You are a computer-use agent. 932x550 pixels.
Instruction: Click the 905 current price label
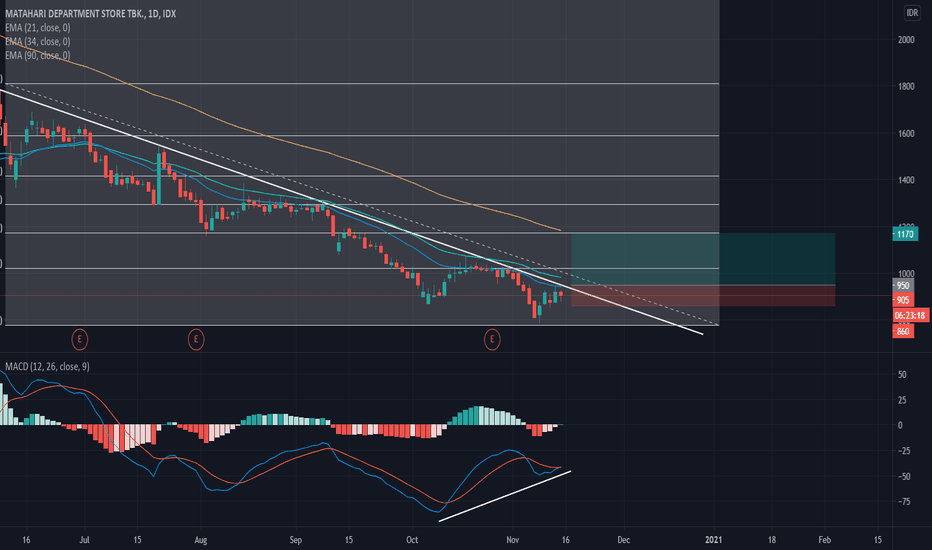tap(903, 300)
